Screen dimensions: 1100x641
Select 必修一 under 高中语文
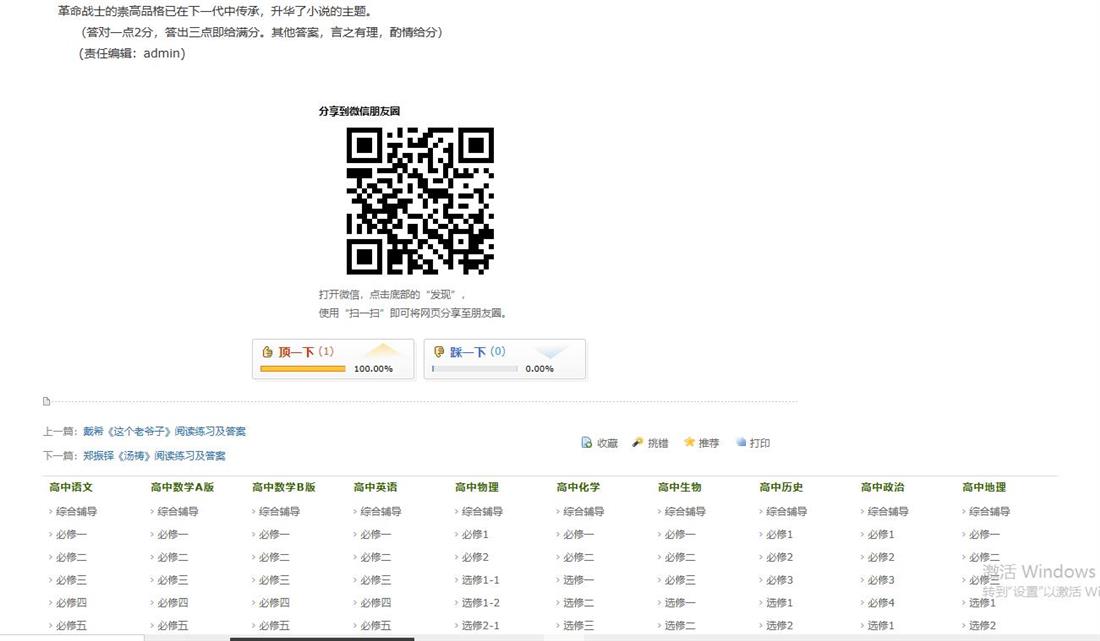[x=71, y=534]
